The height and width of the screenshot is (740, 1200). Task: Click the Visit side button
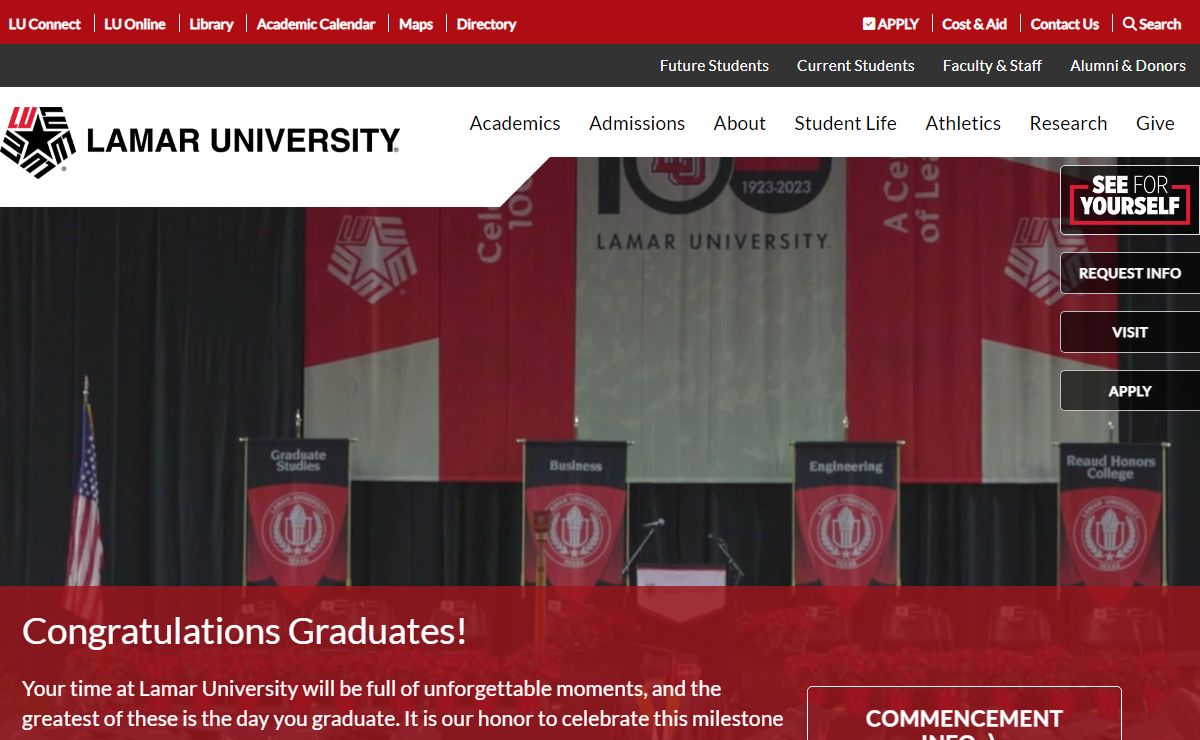1130,332
